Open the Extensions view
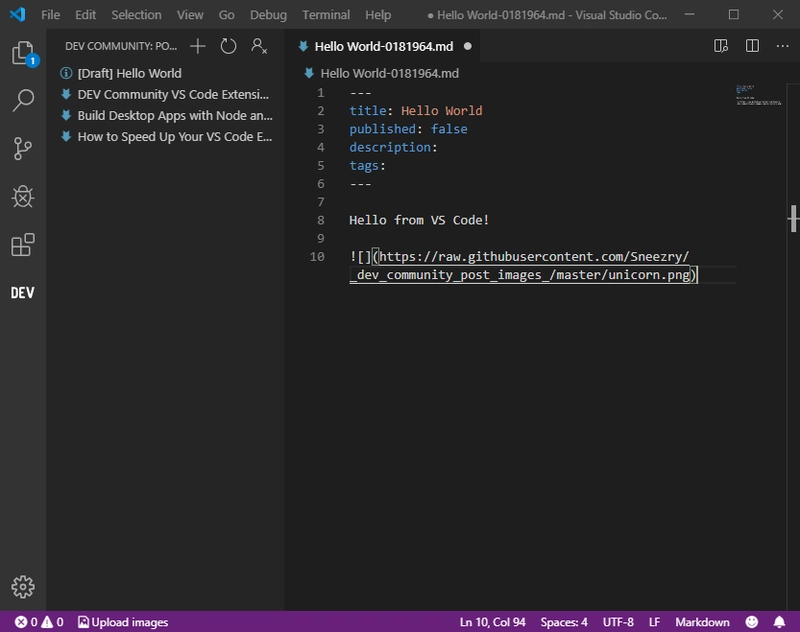This screenshot has height=632, width=800. (x=23, y=245)
